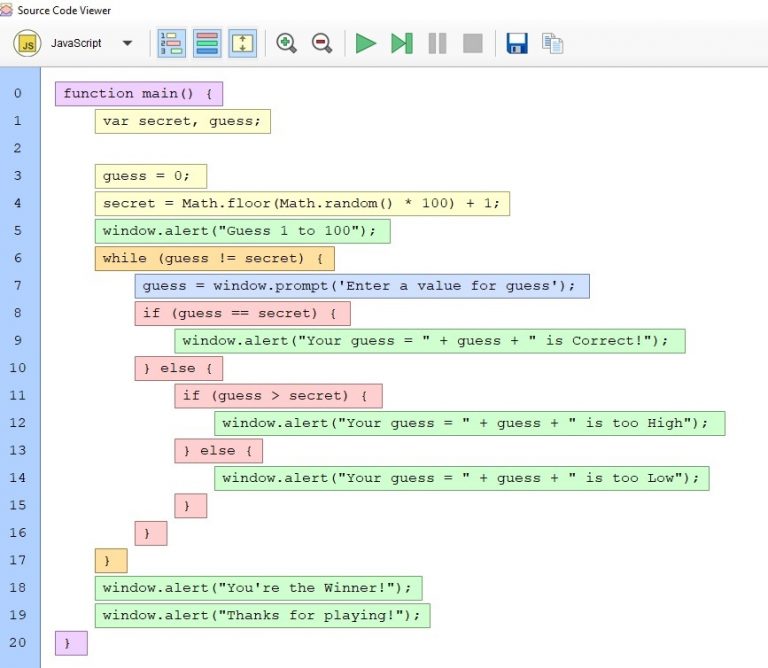Select the 'if (guess == secret)' line
The width and height of the screenshot is (768, 668).
pyautogui.click(x=242, y=313)
